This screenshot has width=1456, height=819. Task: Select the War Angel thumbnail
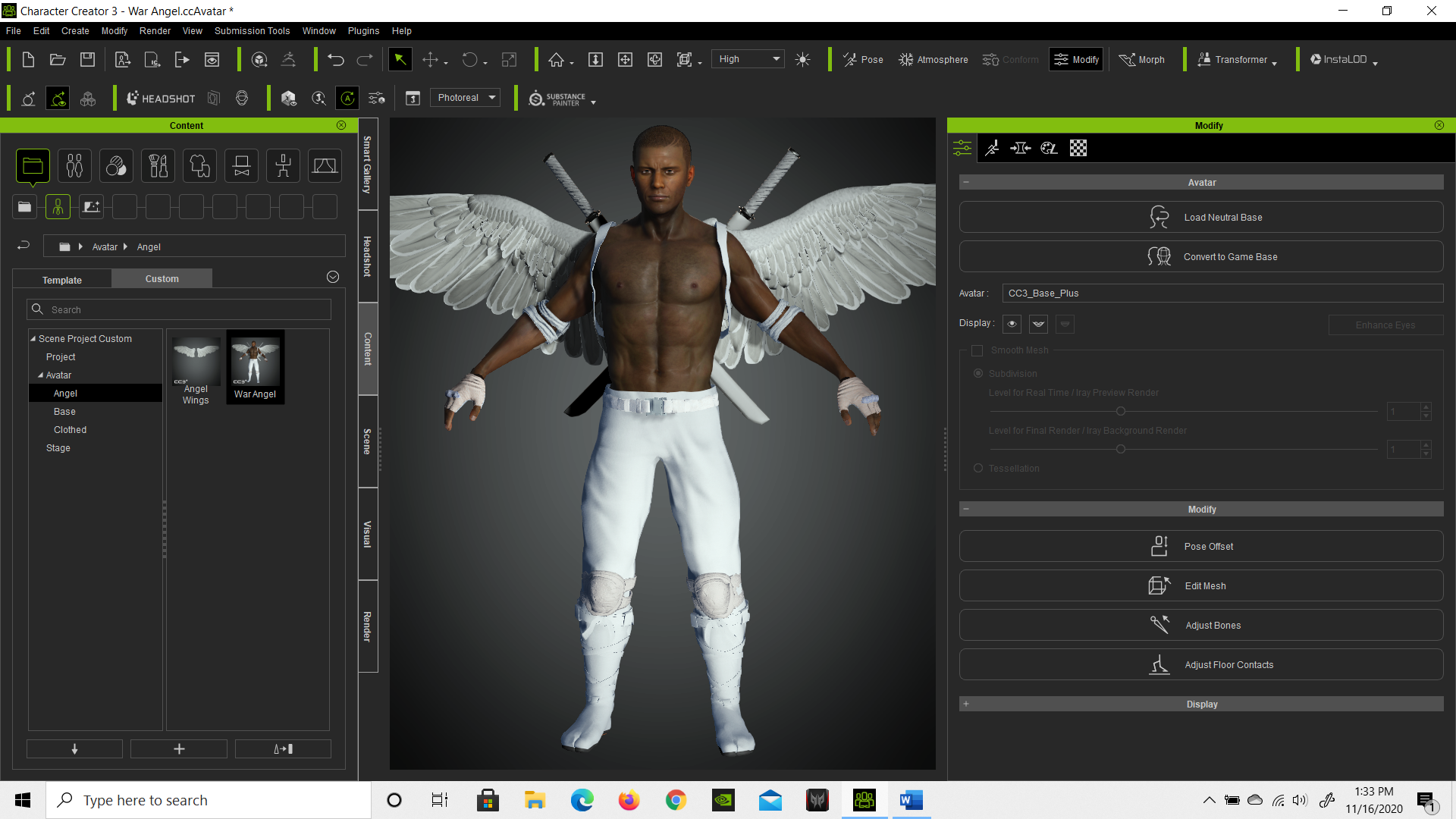point(256,367)
